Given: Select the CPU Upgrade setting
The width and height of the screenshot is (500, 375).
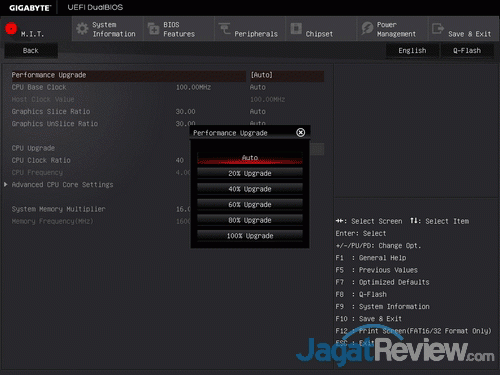Looking at the screenshot, I should pos(33,148).
